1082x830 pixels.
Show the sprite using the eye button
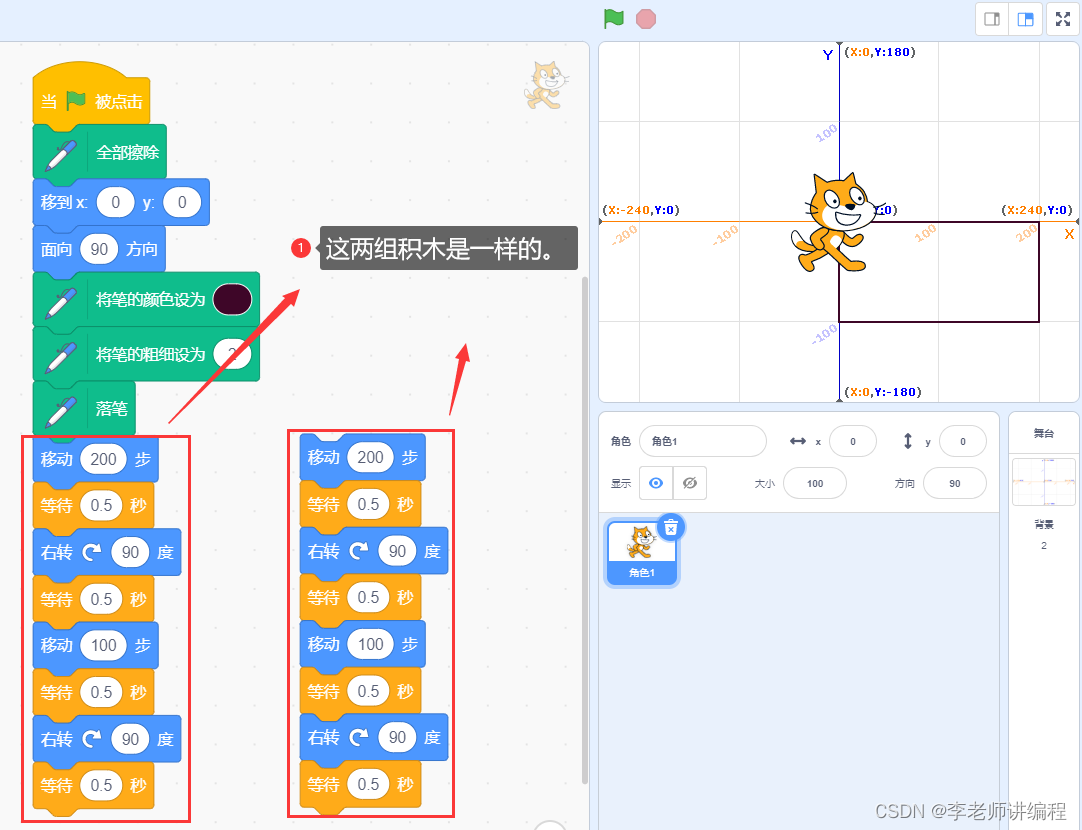[x=656, y=483]
